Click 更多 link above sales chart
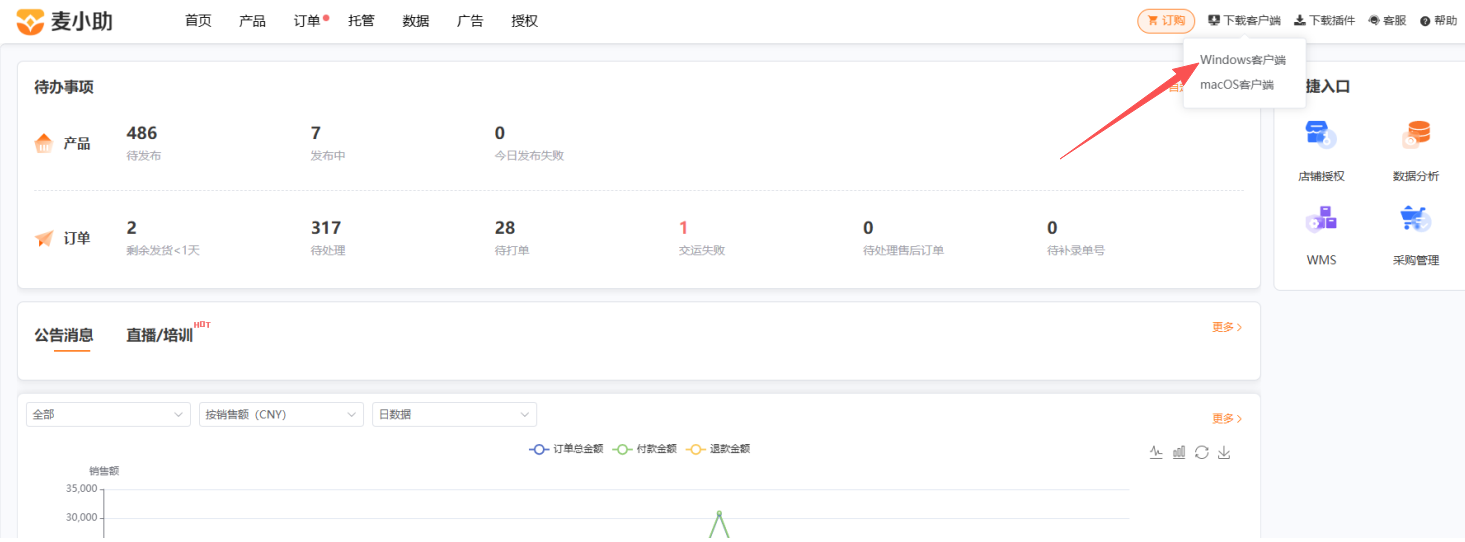Screen dimensions: 1465x542 click(1227, 419)
